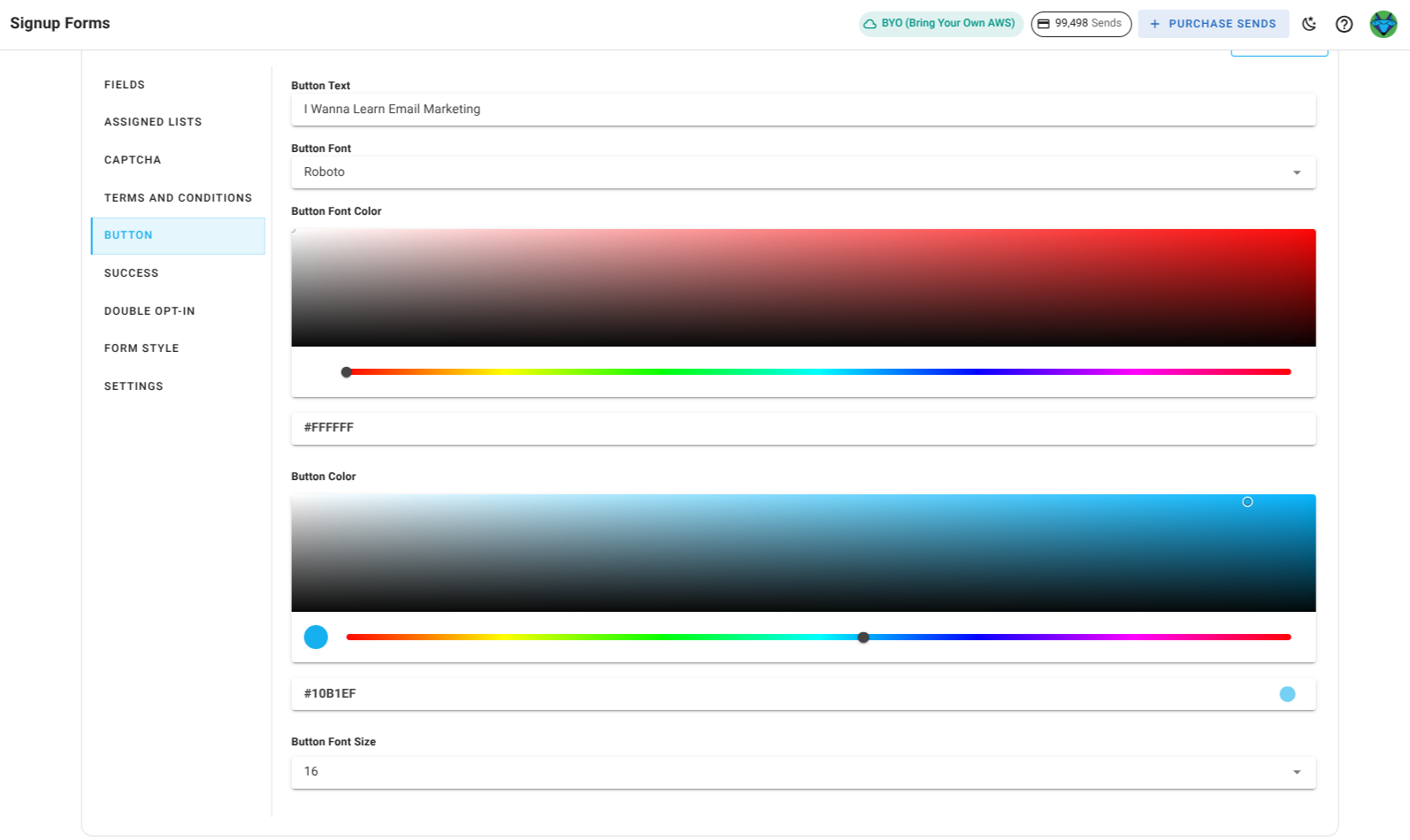Image resolution: width=1410 pixels, height=840 pixels.
Task: Open the user avatar menu
Action: coord(1383,24)
